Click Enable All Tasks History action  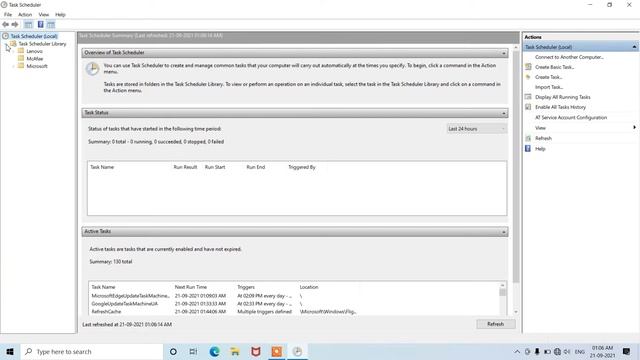[560, 107]
